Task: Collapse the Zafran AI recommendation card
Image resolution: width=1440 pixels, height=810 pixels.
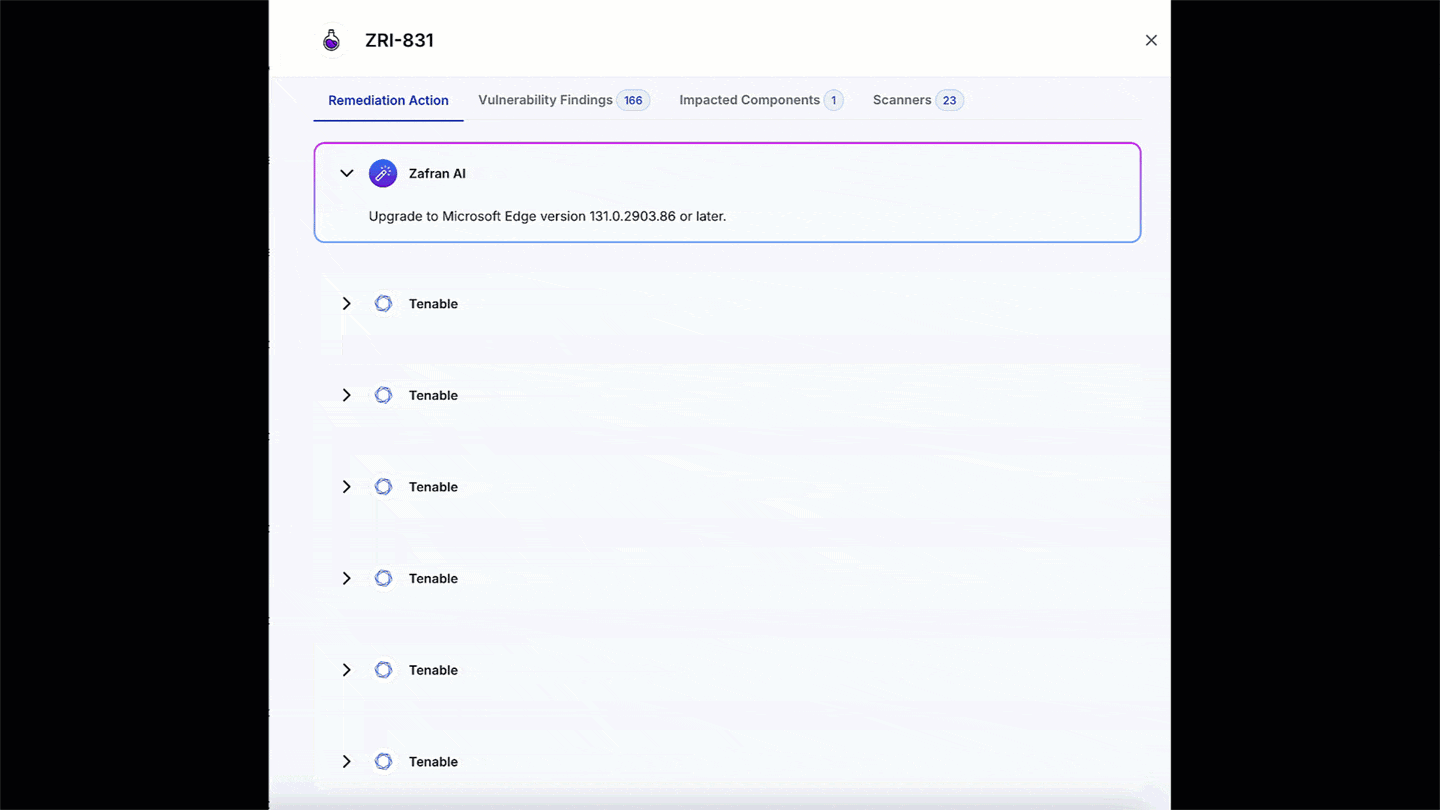Action: (x=347, y=173)
